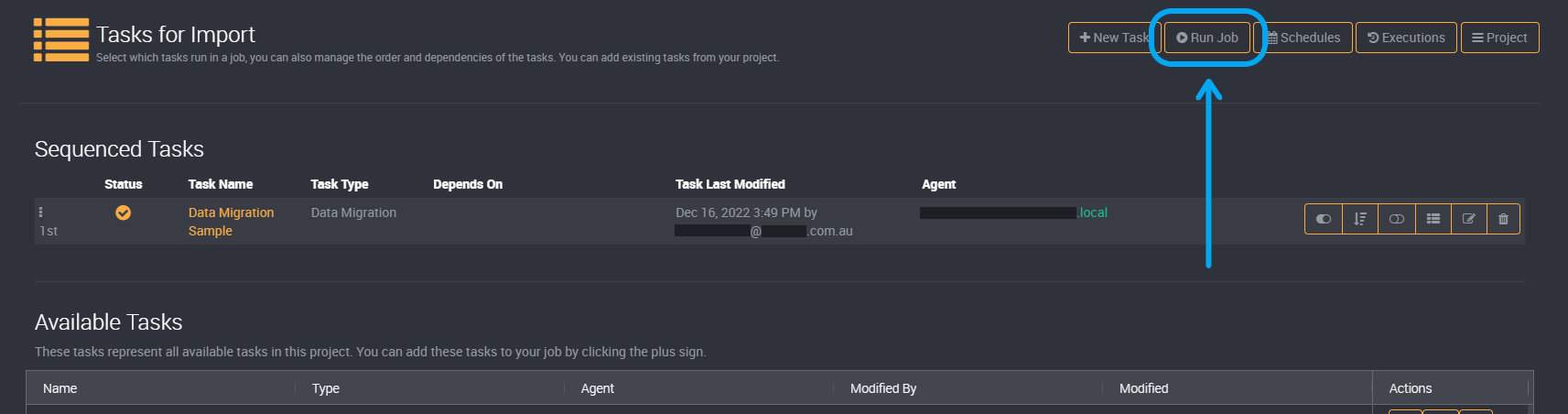Viewport: 1568px width, 414px height.
Task: Run the job with Run Job button
Action: pos(1207,38)
